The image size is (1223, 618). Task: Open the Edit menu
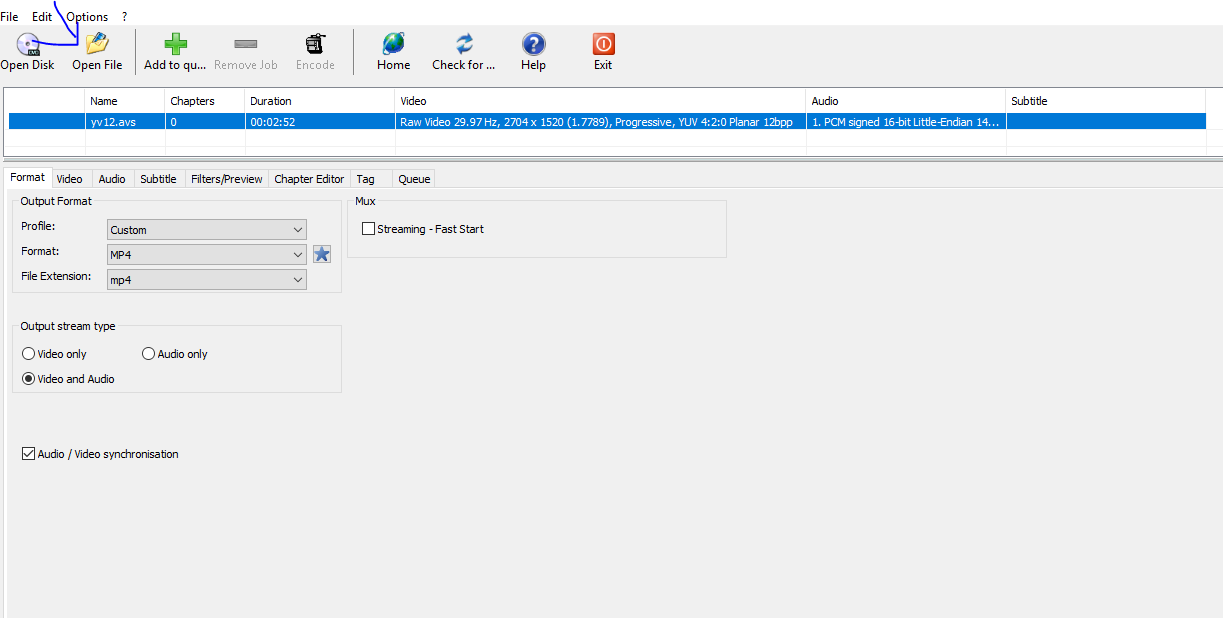tap(42, 16)
